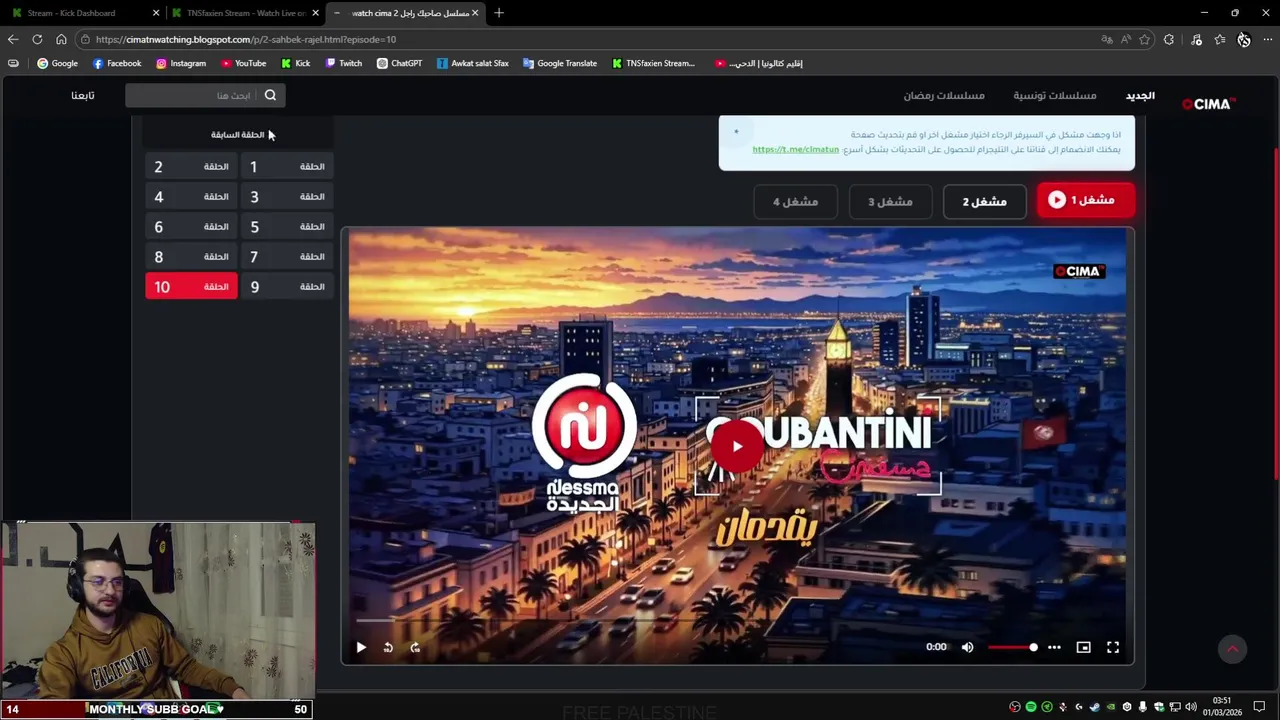Open the translate page icon in address bar
1280x720 pixels.
(x=1107, y=39)
